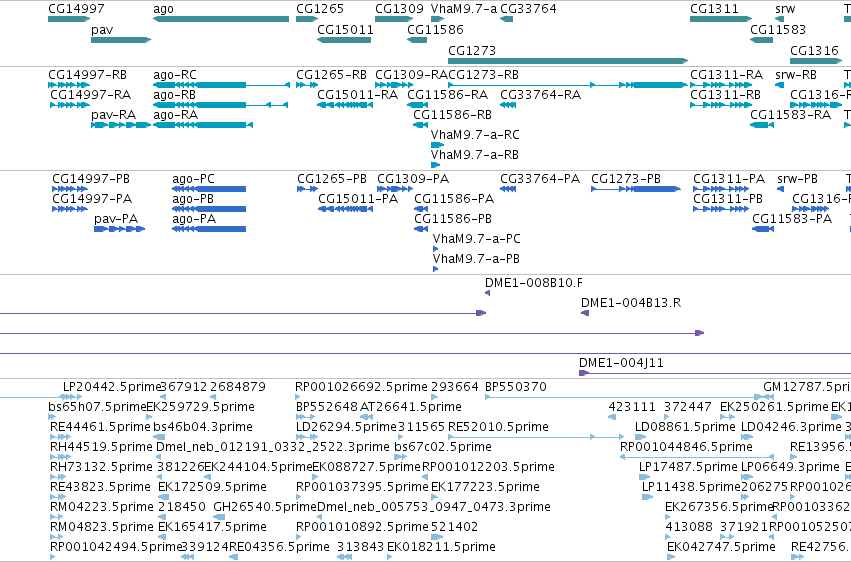
Task: Click transcript ago-RB
Action: (x=174, y=95)
